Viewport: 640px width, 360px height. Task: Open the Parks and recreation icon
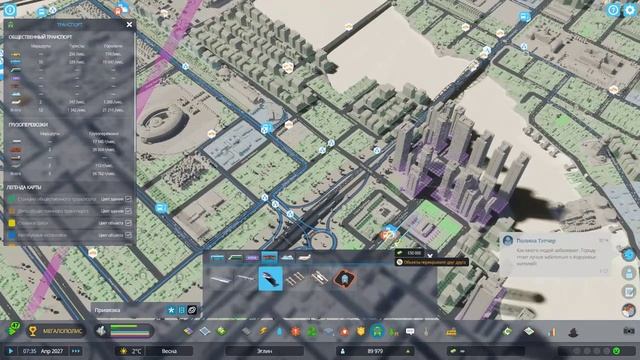pos(393,331)
